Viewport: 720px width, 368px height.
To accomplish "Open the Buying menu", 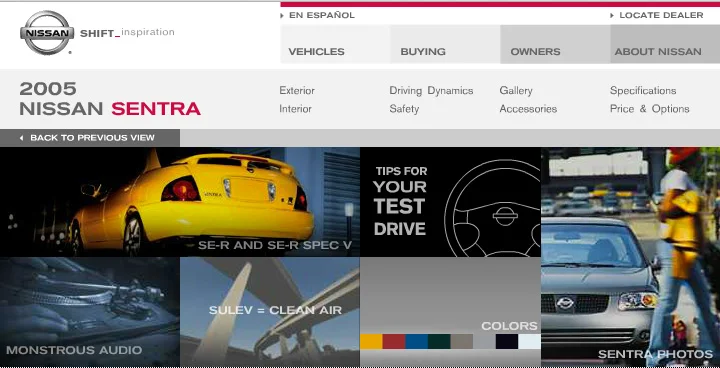I will tap(445, 45).
